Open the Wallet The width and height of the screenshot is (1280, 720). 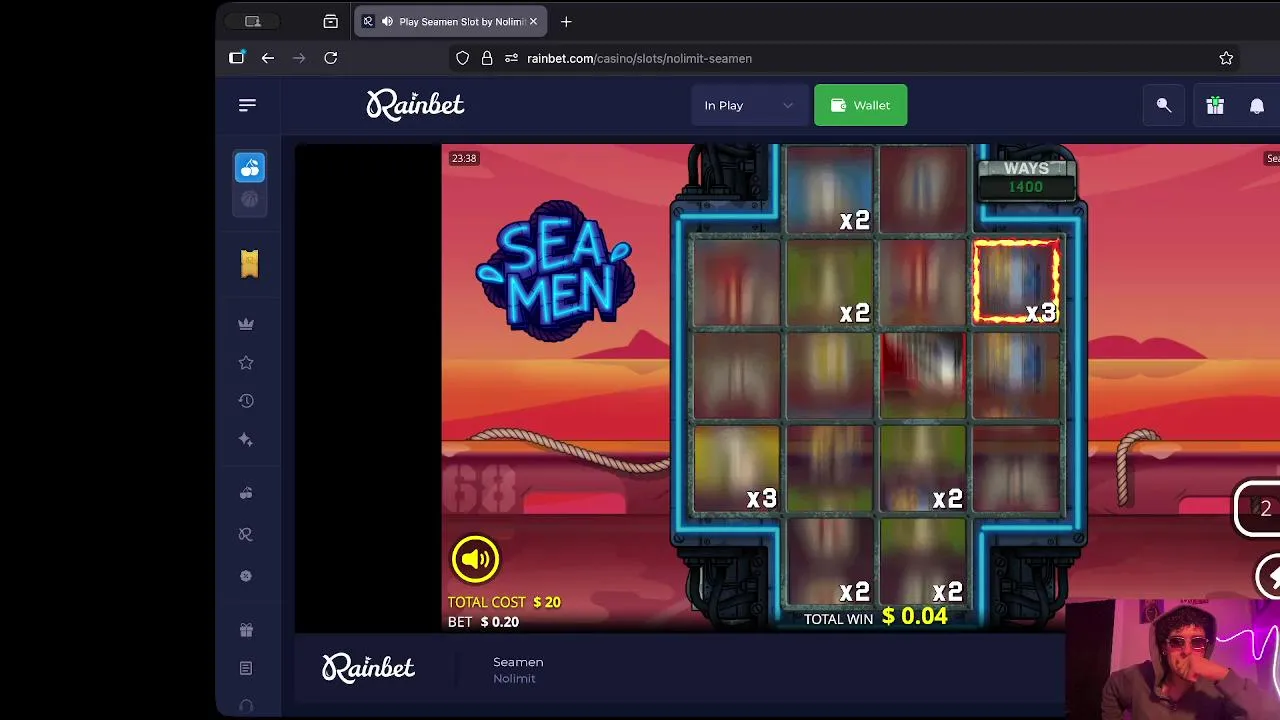pos(860,105)
